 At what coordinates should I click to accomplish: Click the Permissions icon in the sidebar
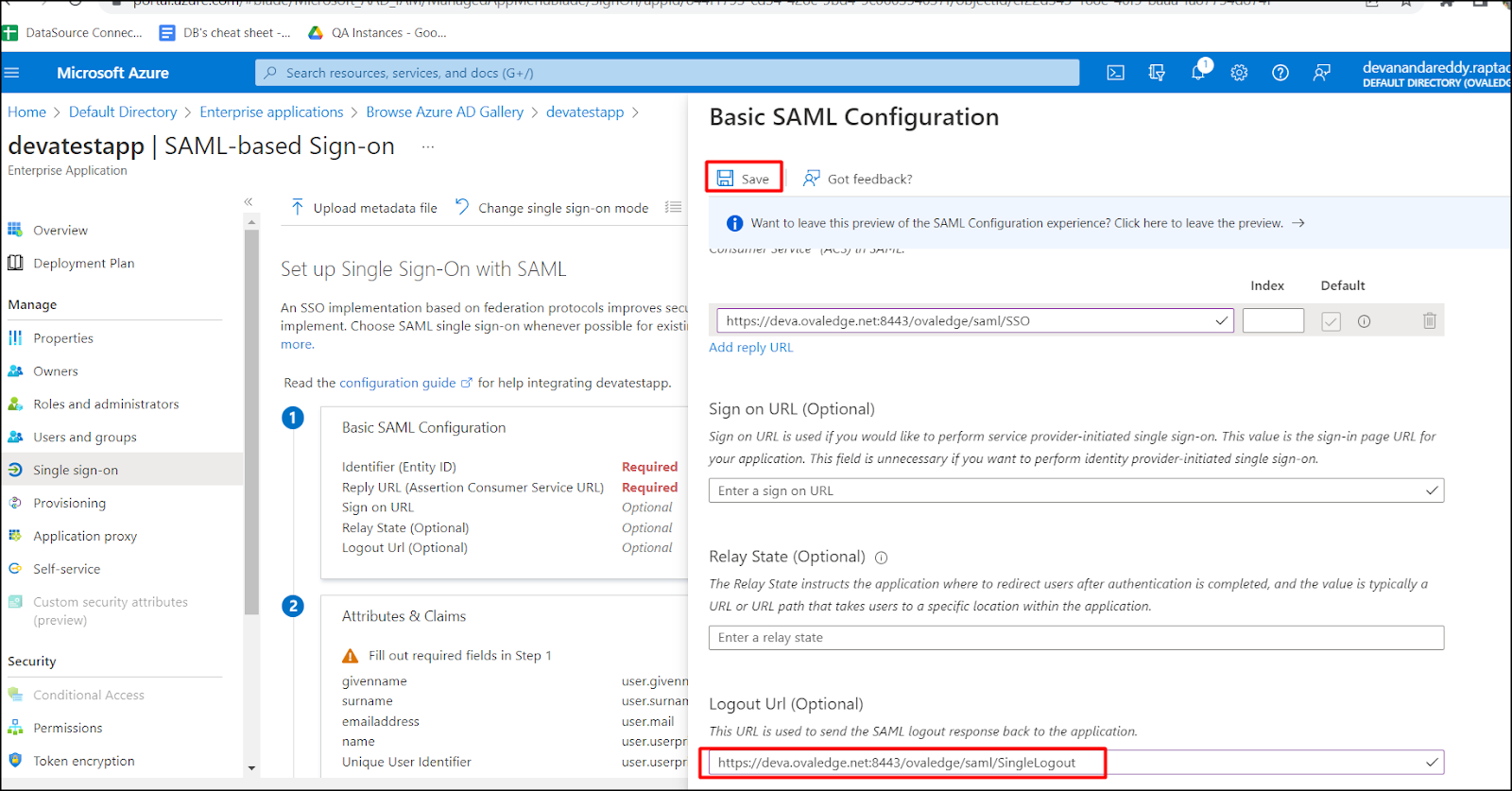pos(15,728)
